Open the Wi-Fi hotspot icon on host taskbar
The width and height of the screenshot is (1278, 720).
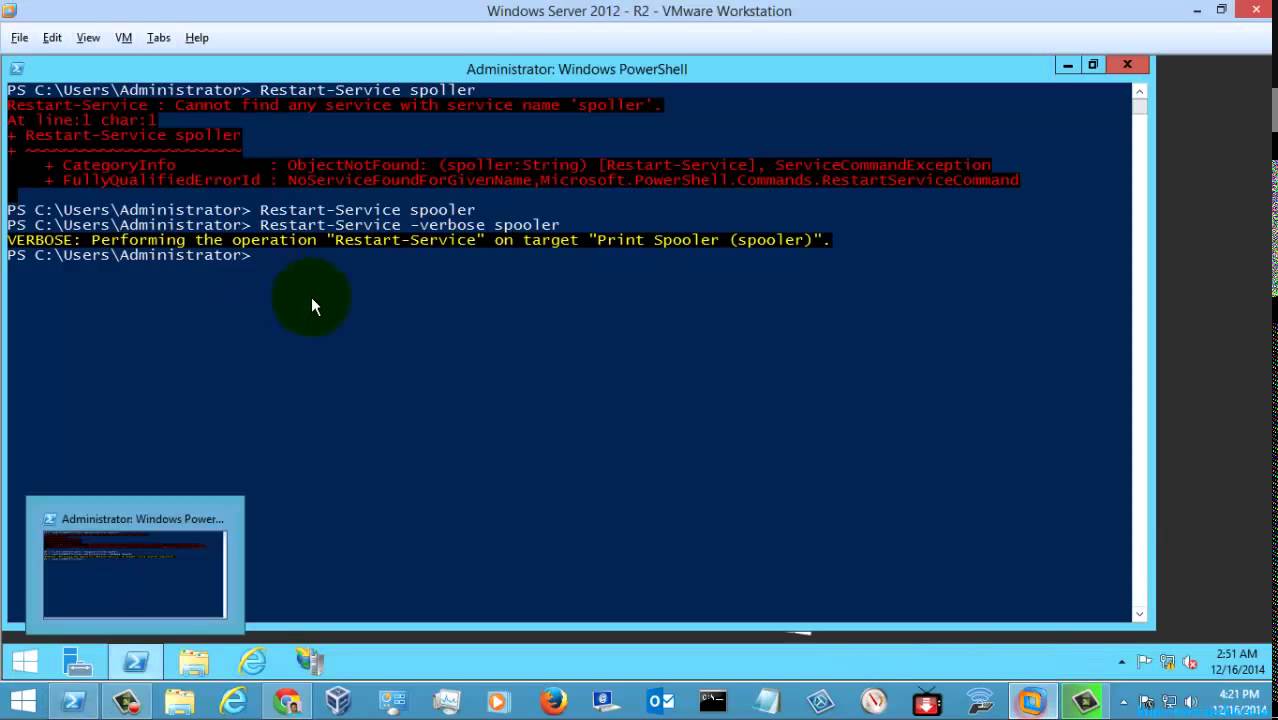click(980, 702)
